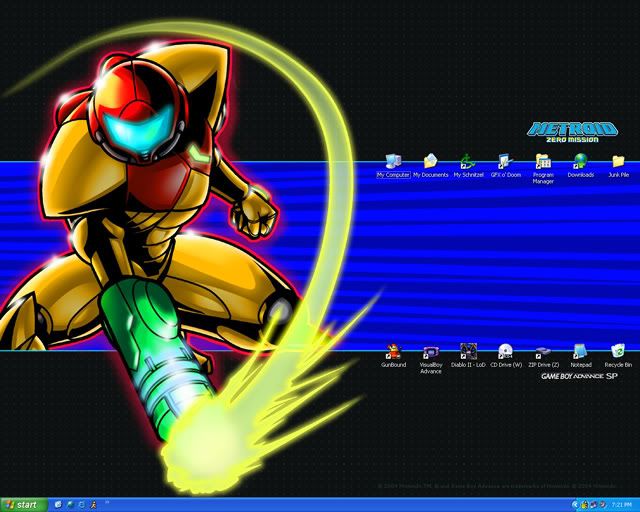Image resolution: width=640 pixels, height=512 pixels.
Task: Expand the quick launch overflow chevron
Action: [107, 502]
